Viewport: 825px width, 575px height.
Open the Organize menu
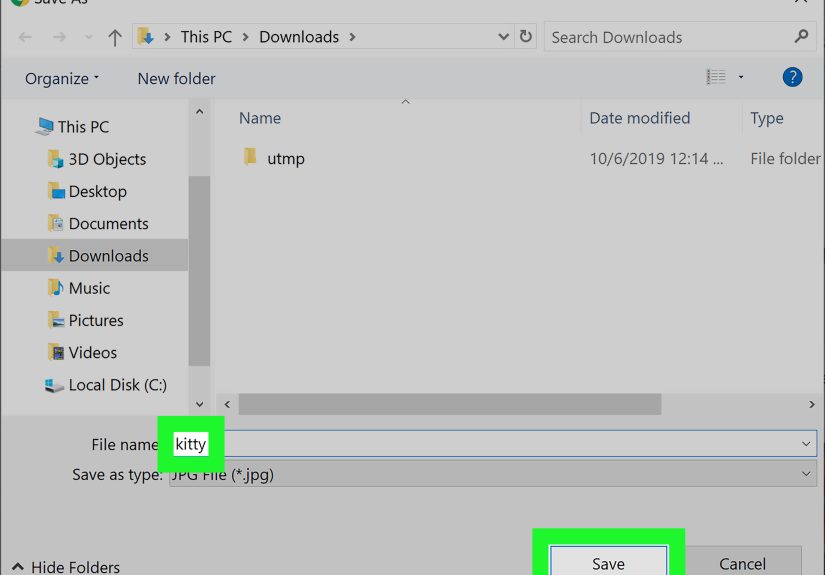tap(62, 78)
